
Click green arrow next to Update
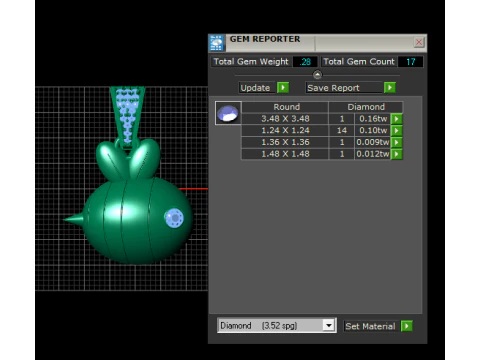(x=283, y=88)
